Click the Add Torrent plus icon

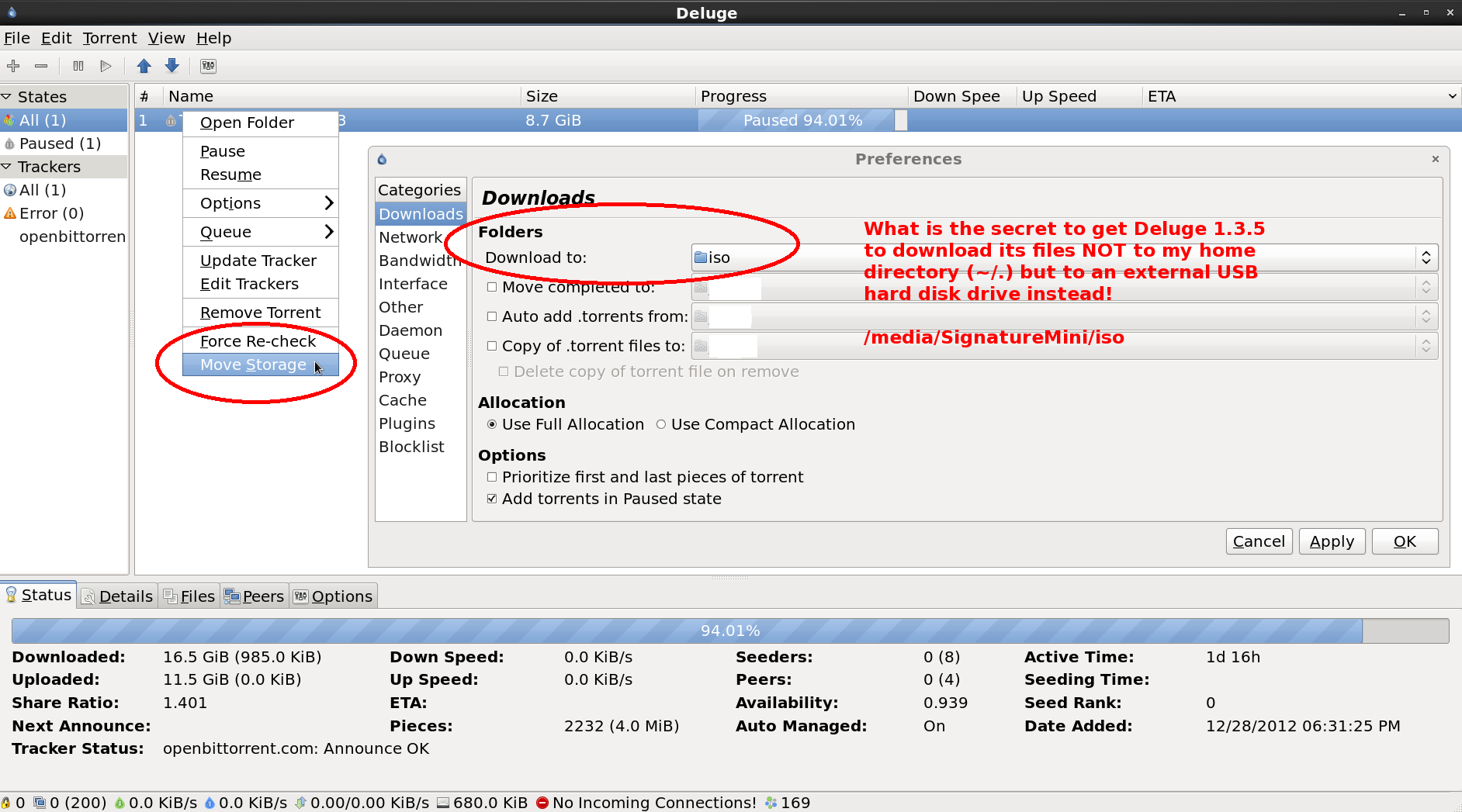(x=13, y=66)
